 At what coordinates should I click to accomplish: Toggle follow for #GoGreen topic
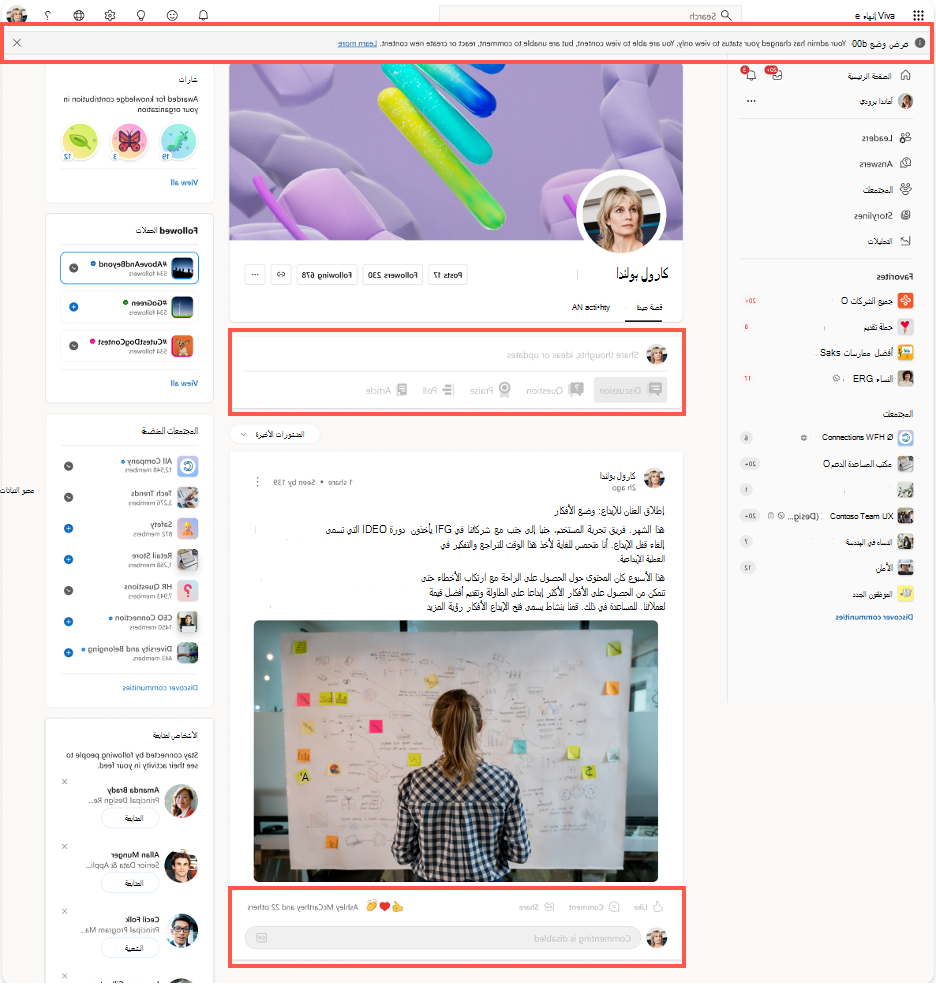[x=74, y=307]
